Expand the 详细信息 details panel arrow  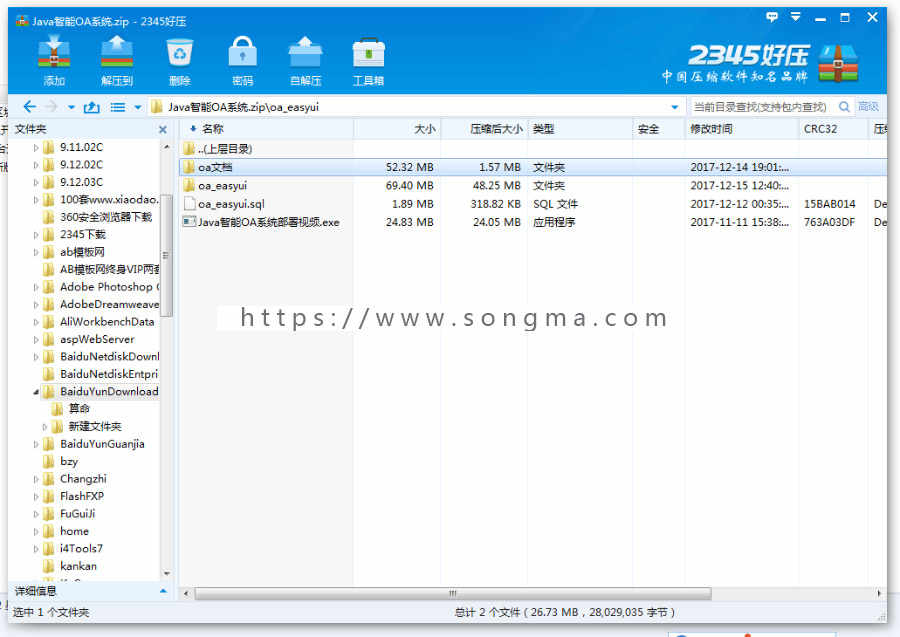(163, 591)
